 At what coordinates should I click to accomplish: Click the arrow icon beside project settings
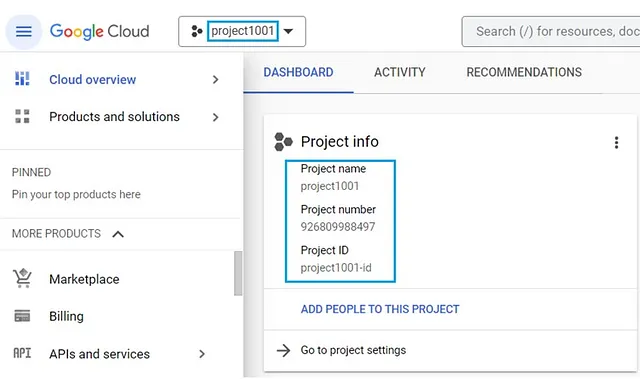(x=283, y=350)
